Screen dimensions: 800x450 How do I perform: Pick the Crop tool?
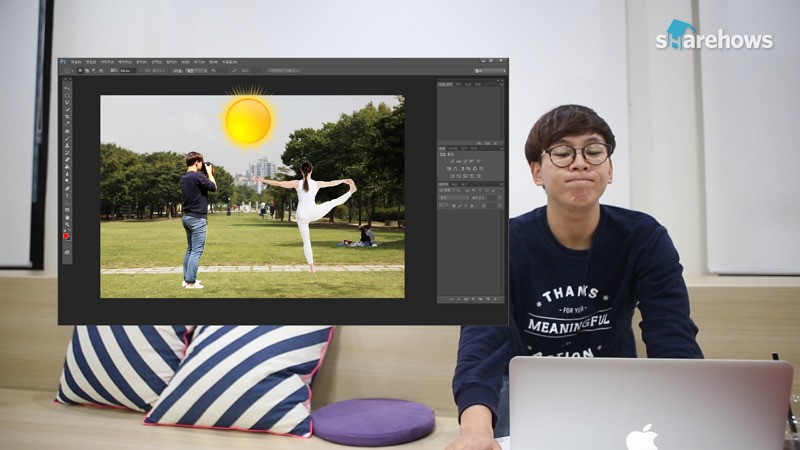(x=67, y=116)
